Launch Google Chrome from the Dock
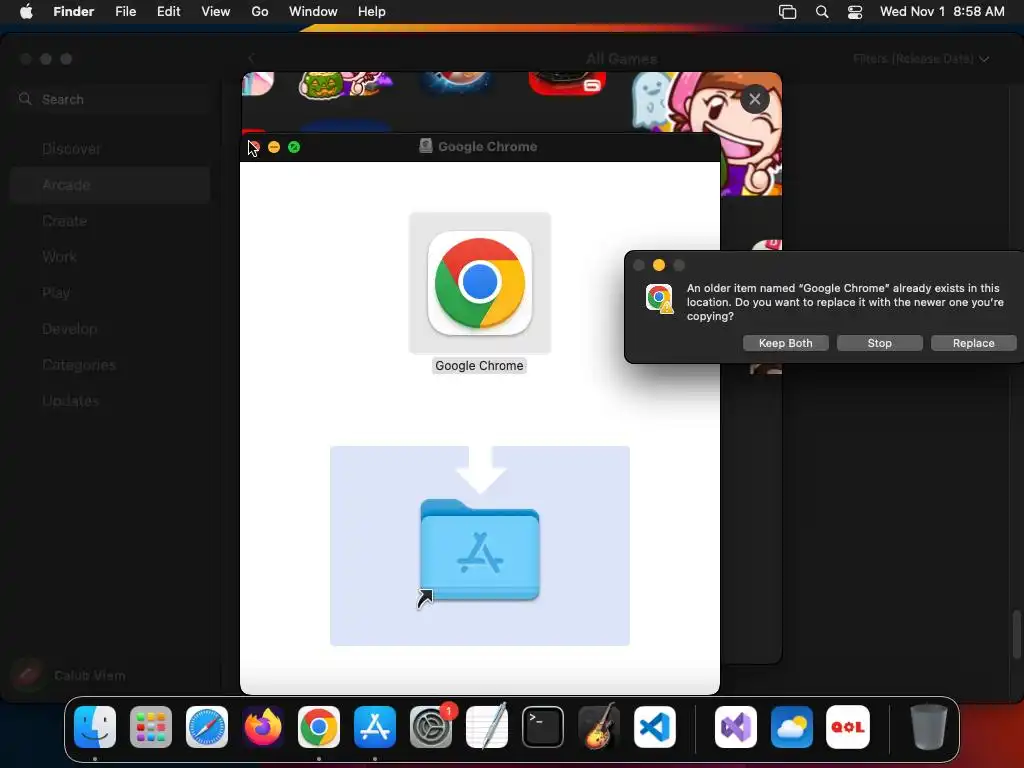Viewport: 1024px width, 768px height. [x=319, y=727]
